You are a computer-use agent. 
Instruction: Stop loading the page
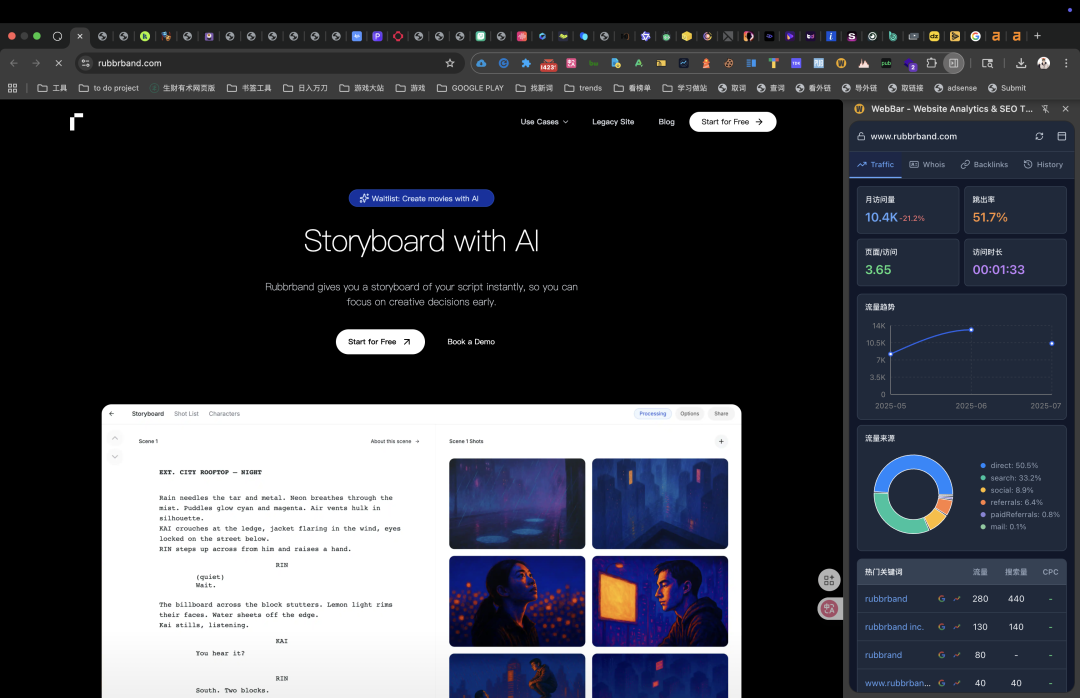59,63
